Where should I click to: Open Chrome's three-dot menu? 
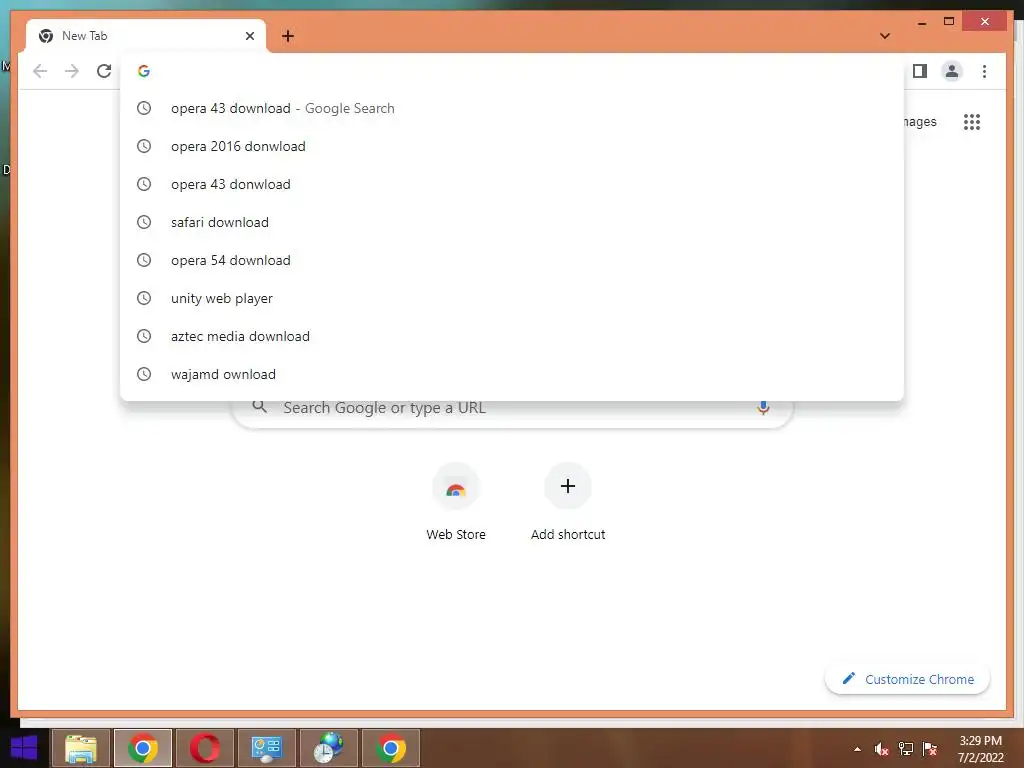click(984, 71)
